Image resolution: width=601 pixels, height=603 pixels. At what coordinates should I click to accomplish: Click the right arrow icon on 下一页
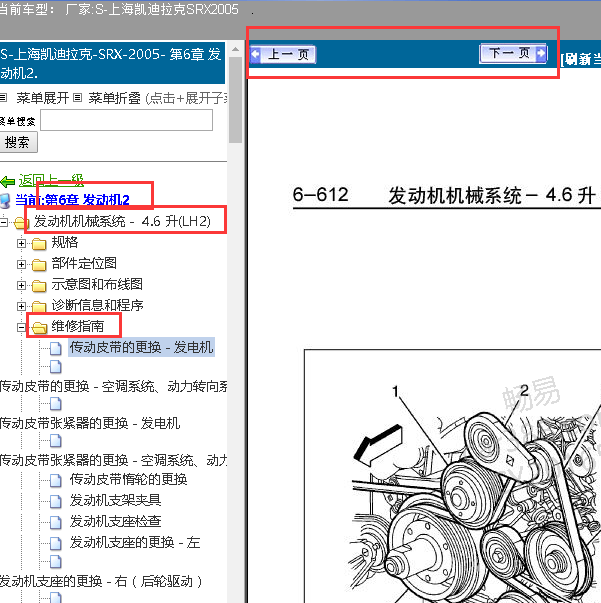point(541,53)
